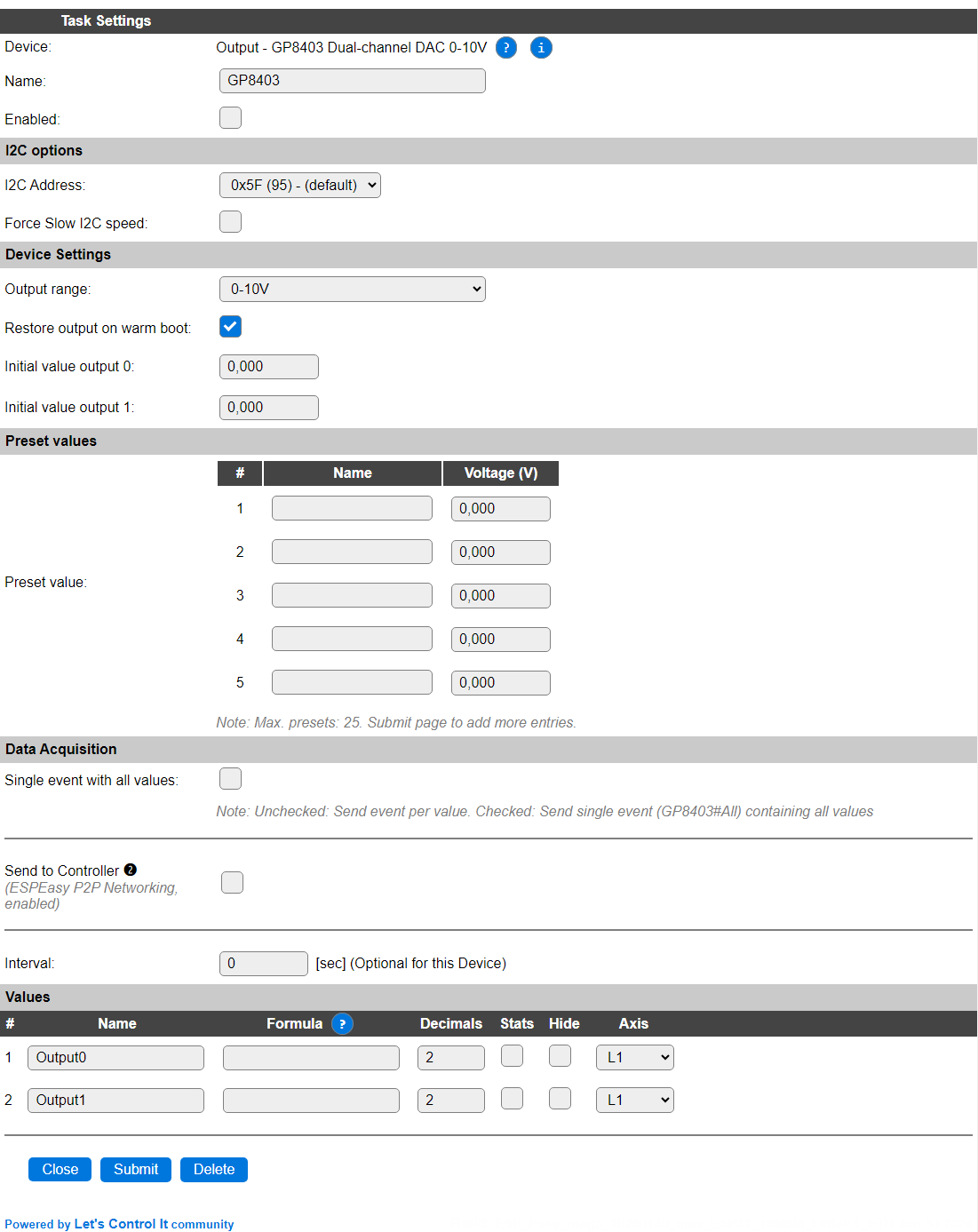Uncheck Restore output on warm boot
The image size is (978, 1232).
click(230, 327)
